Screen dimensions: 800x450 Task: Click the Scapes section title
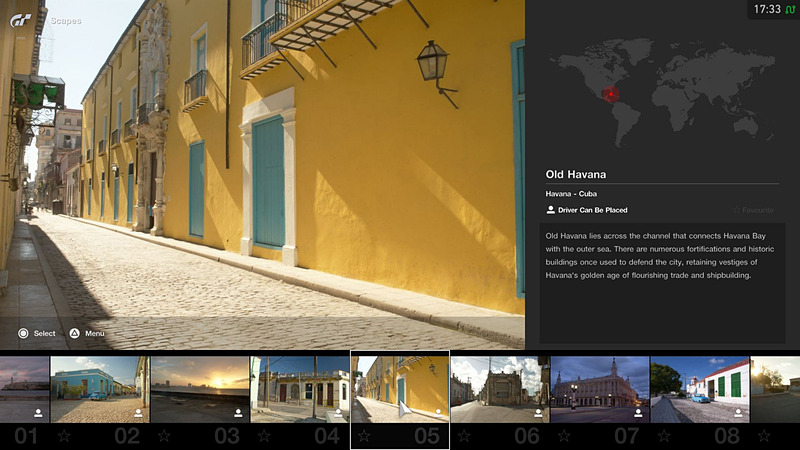tap(66, 21)
